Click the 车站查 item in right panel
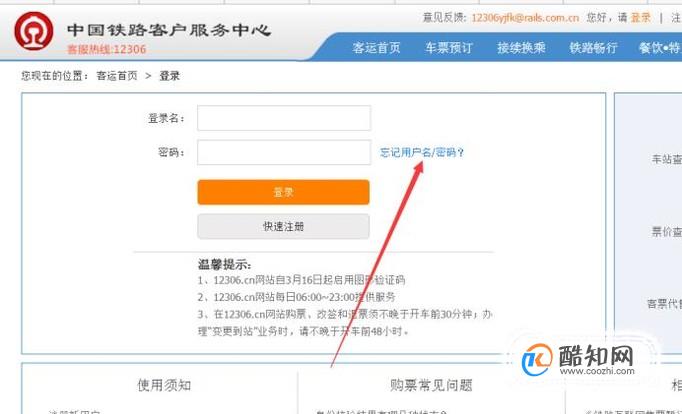 tap(666, 159)
